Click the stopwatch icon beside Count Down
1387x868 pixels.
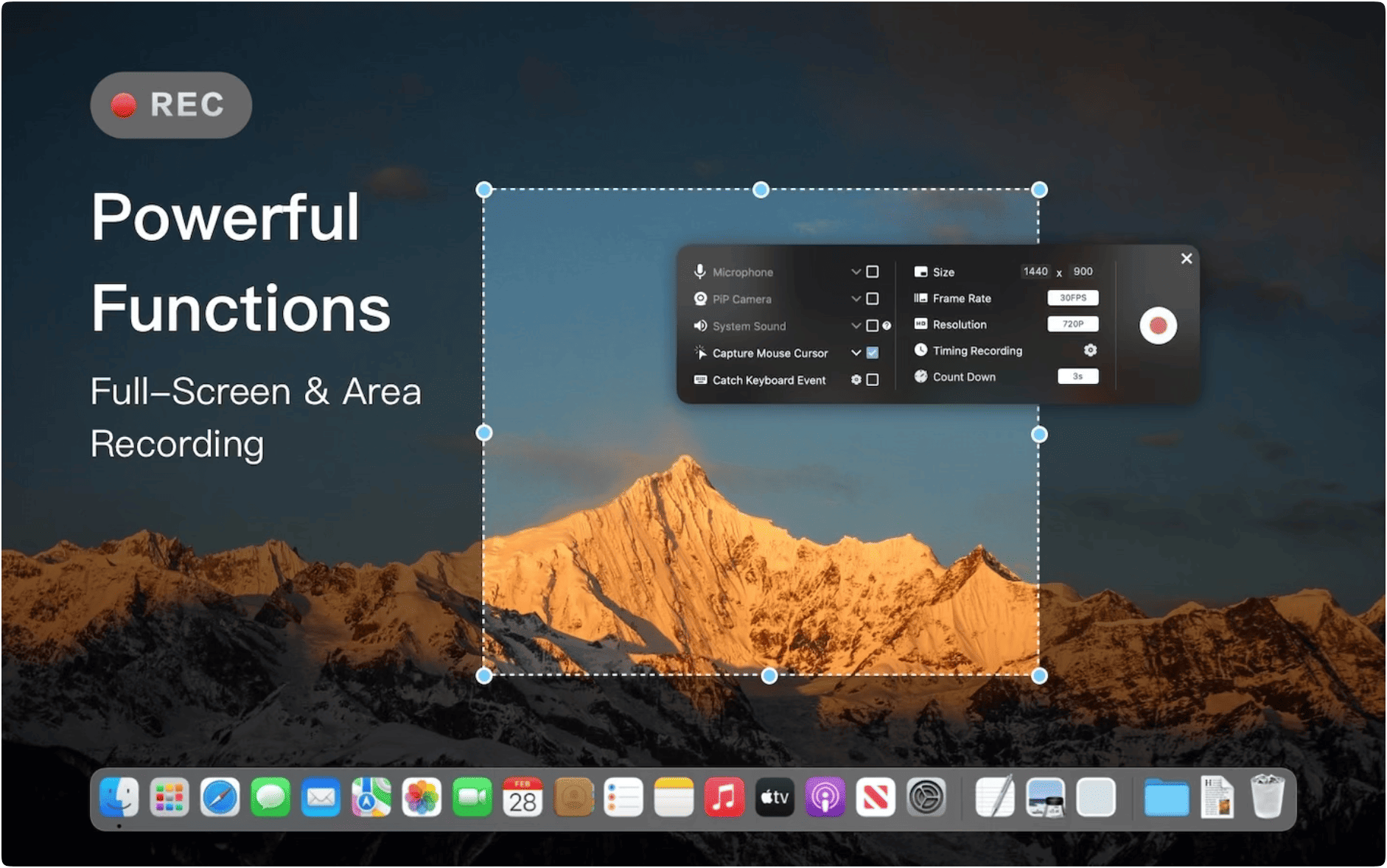click(x=921, y=377)
